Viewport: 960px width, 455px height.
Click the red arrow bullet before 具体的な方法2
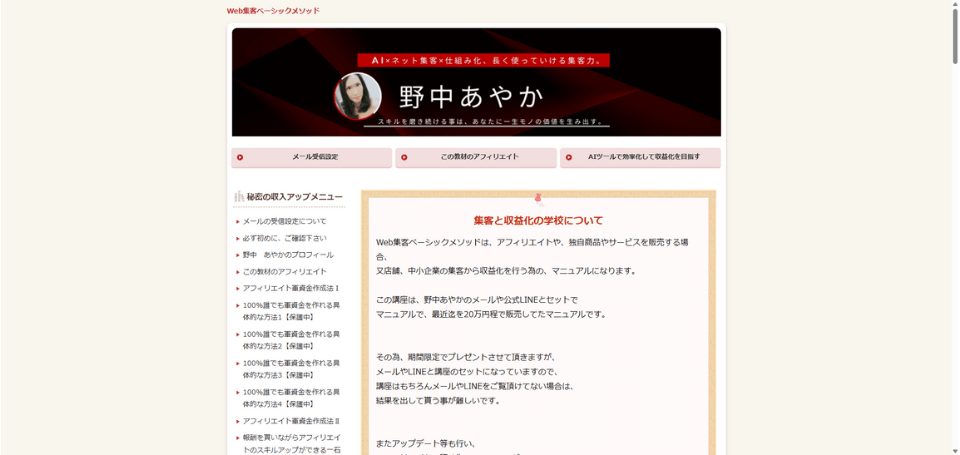(x=238, y=334)
